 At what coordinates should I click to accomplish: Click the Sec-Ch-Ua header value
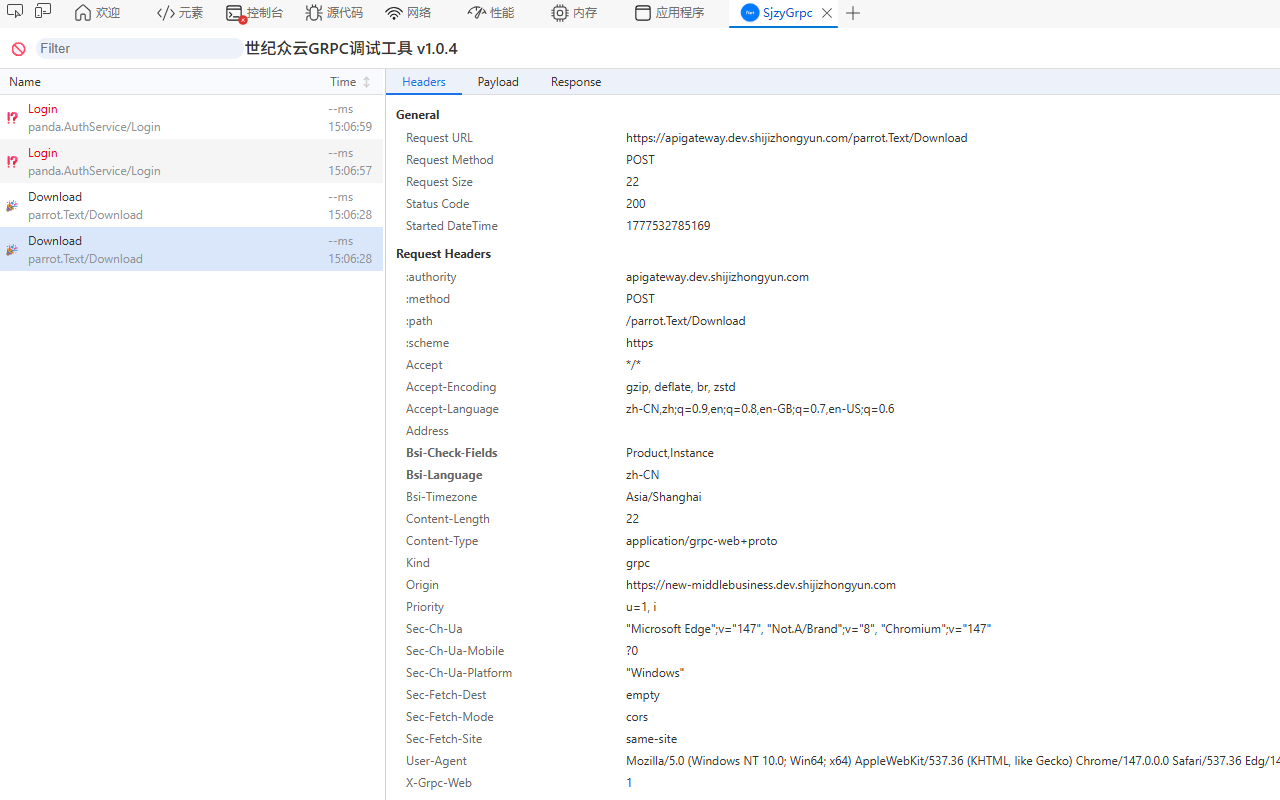(x=808, y=629)
